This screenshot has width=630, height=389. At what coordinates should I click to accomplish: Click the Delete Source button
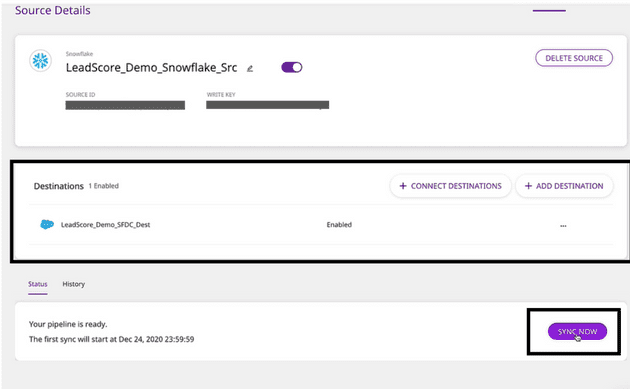pyautogui.click(x=574, y=58)
